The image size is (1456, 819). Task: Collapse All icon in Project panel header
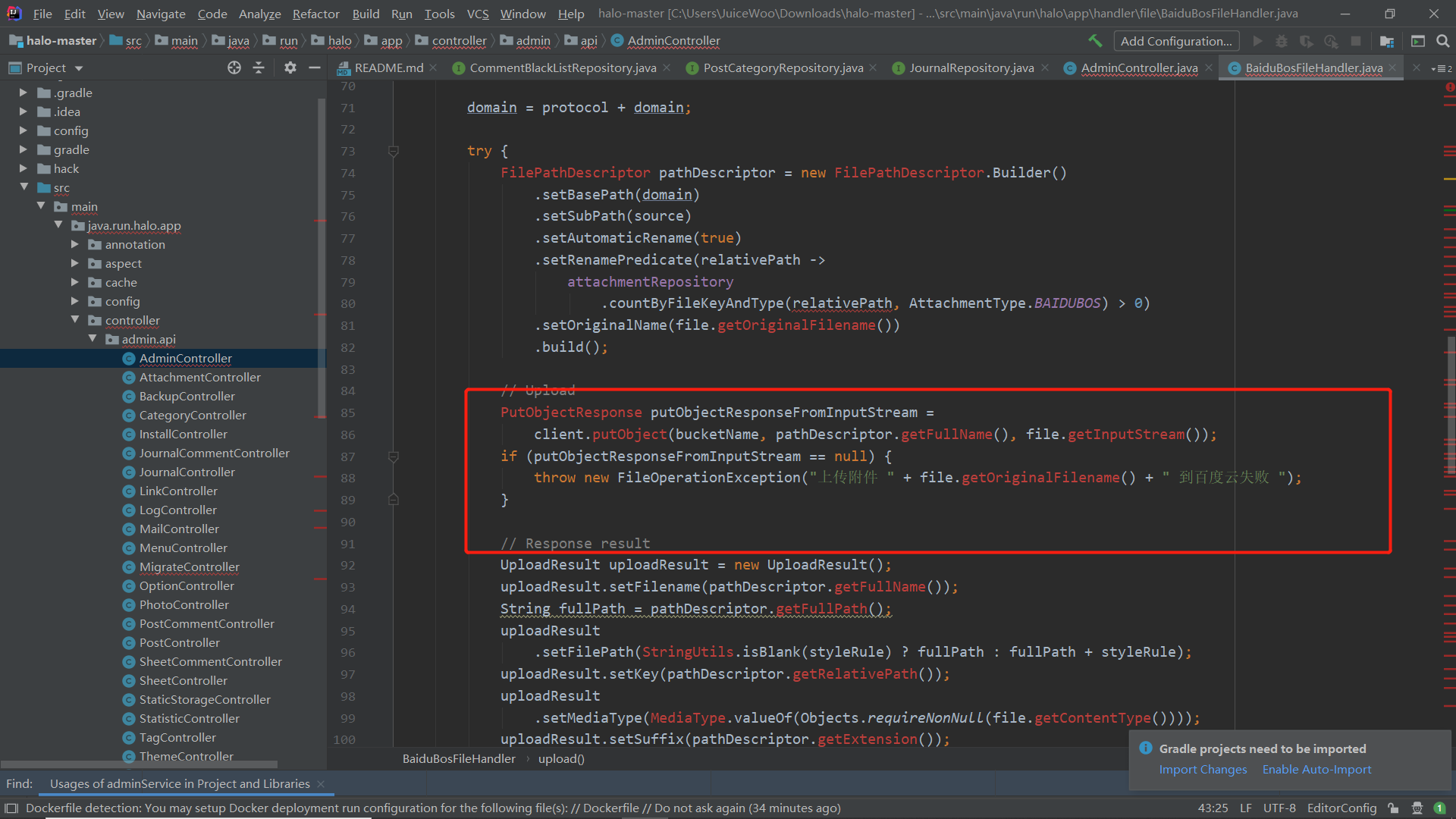tap(259, 67)
